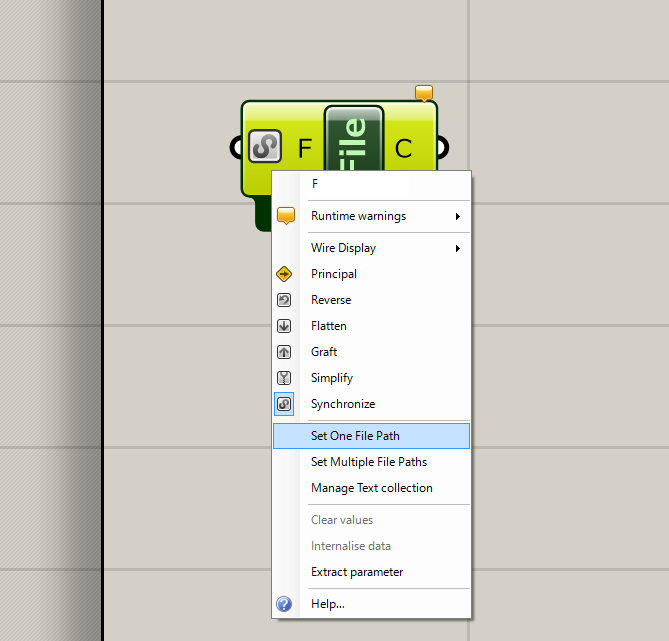Select the Principal menu option
Image resolution: width=669 pixels, height=641 pixels.
pos(371,274)
